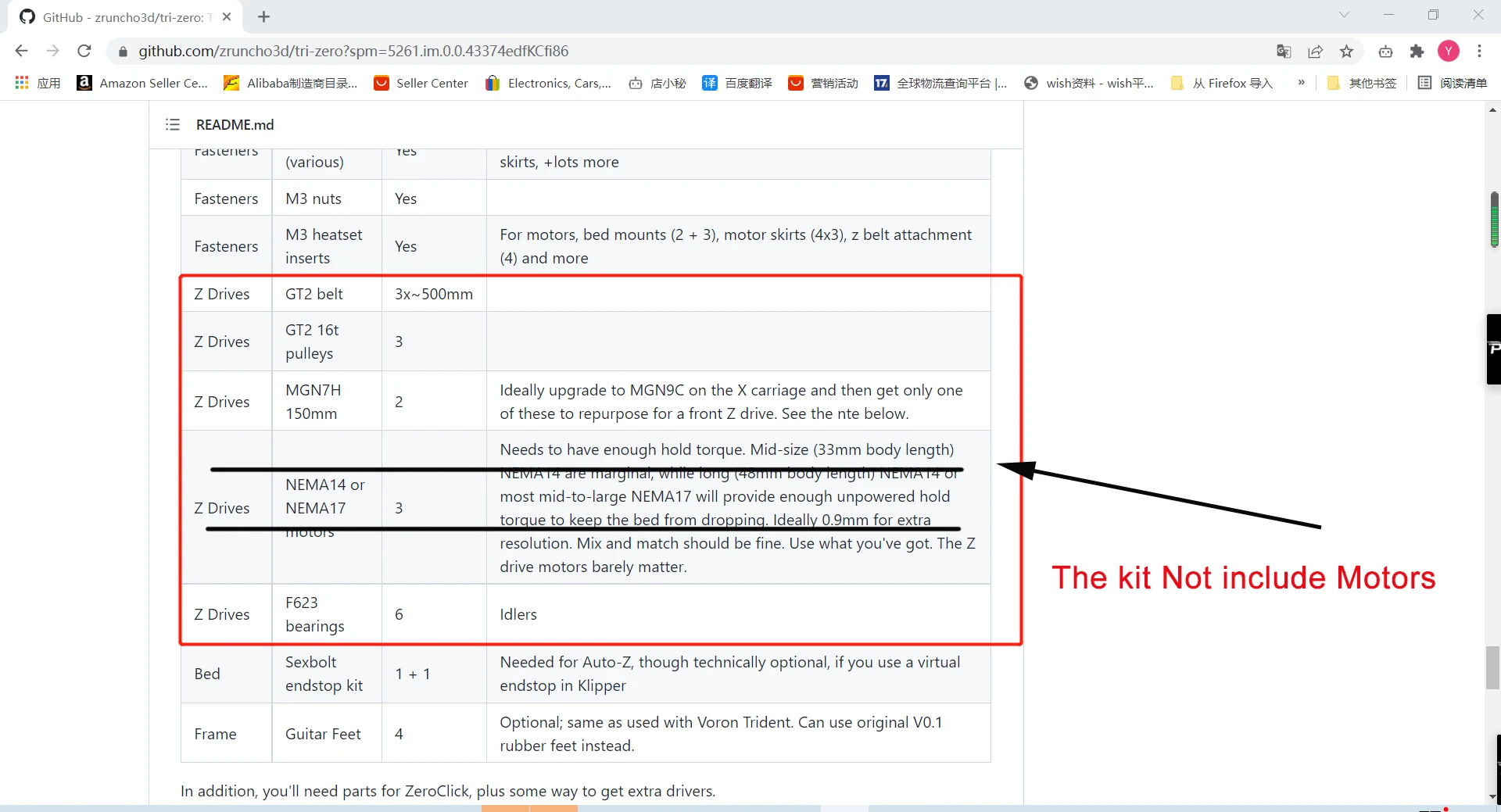The height and width of the screenshot is (812, 1501).
Task: Click the scrollbar up arrow
Action: 1493,110
